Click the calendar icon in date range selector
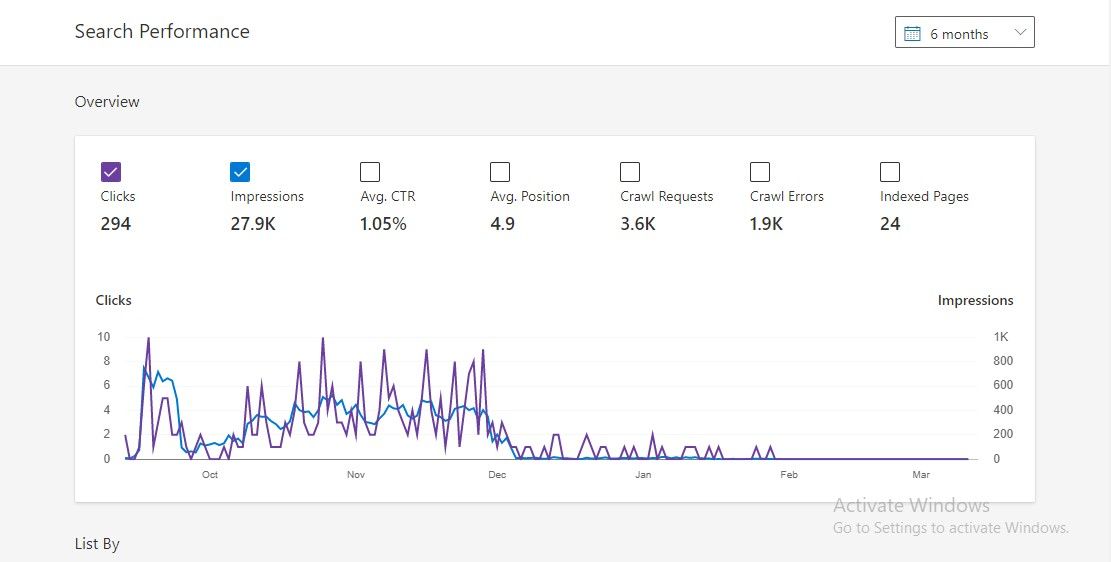This screenshot has width=1111, height=562. click(912, 33)
